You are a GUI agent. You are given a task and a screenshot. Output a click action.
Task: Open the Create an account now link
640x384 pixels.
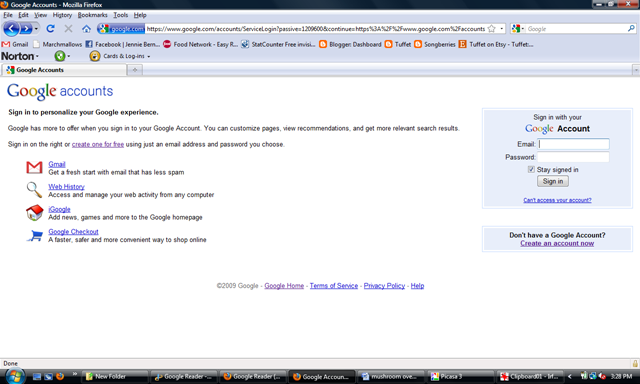[557, 243]
